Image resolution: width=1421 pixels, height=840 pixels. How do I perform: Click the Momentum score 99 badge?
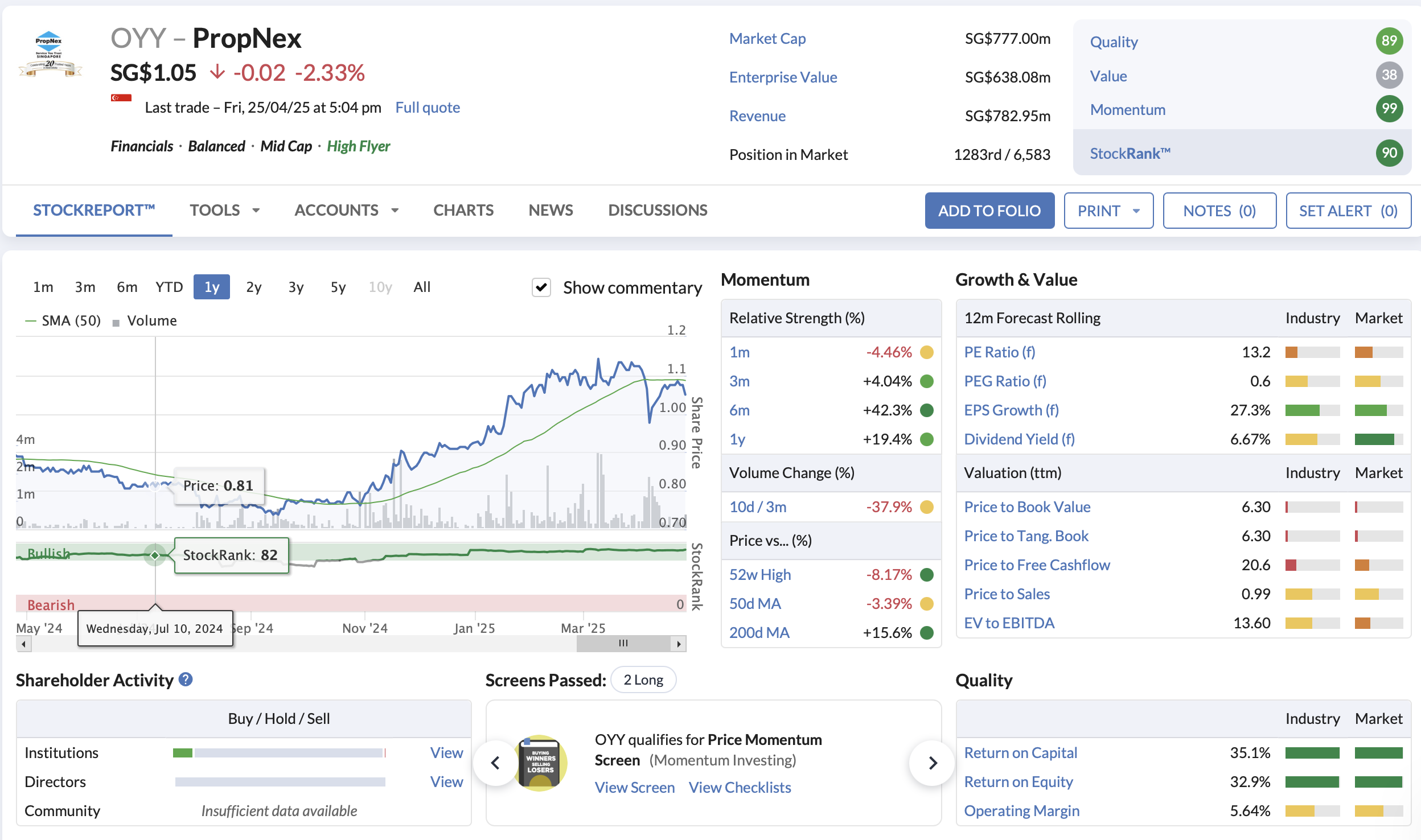(1389, 109)
